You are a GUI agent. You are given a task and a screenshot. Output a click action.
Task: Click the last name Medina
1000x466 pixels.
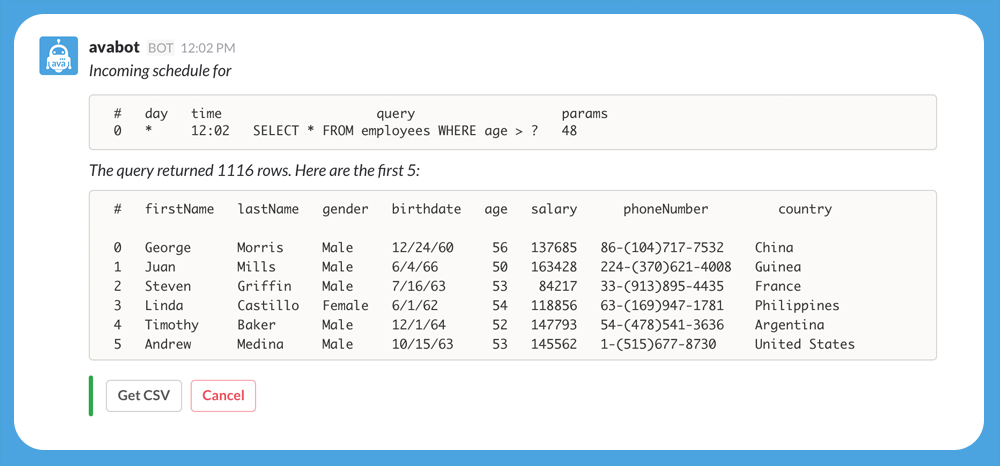[260, 344]
